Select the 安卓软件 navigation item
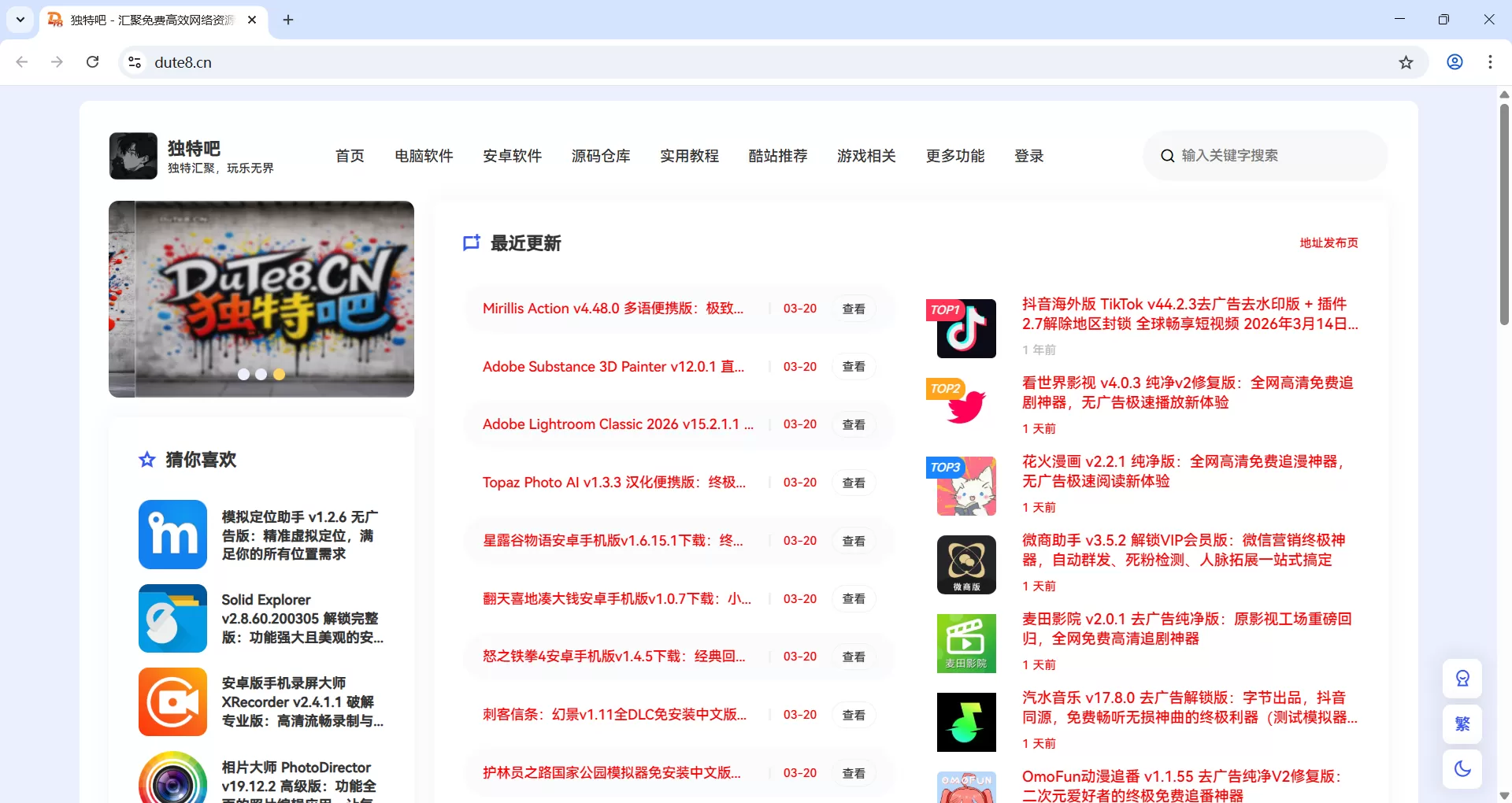 (512, 156)
